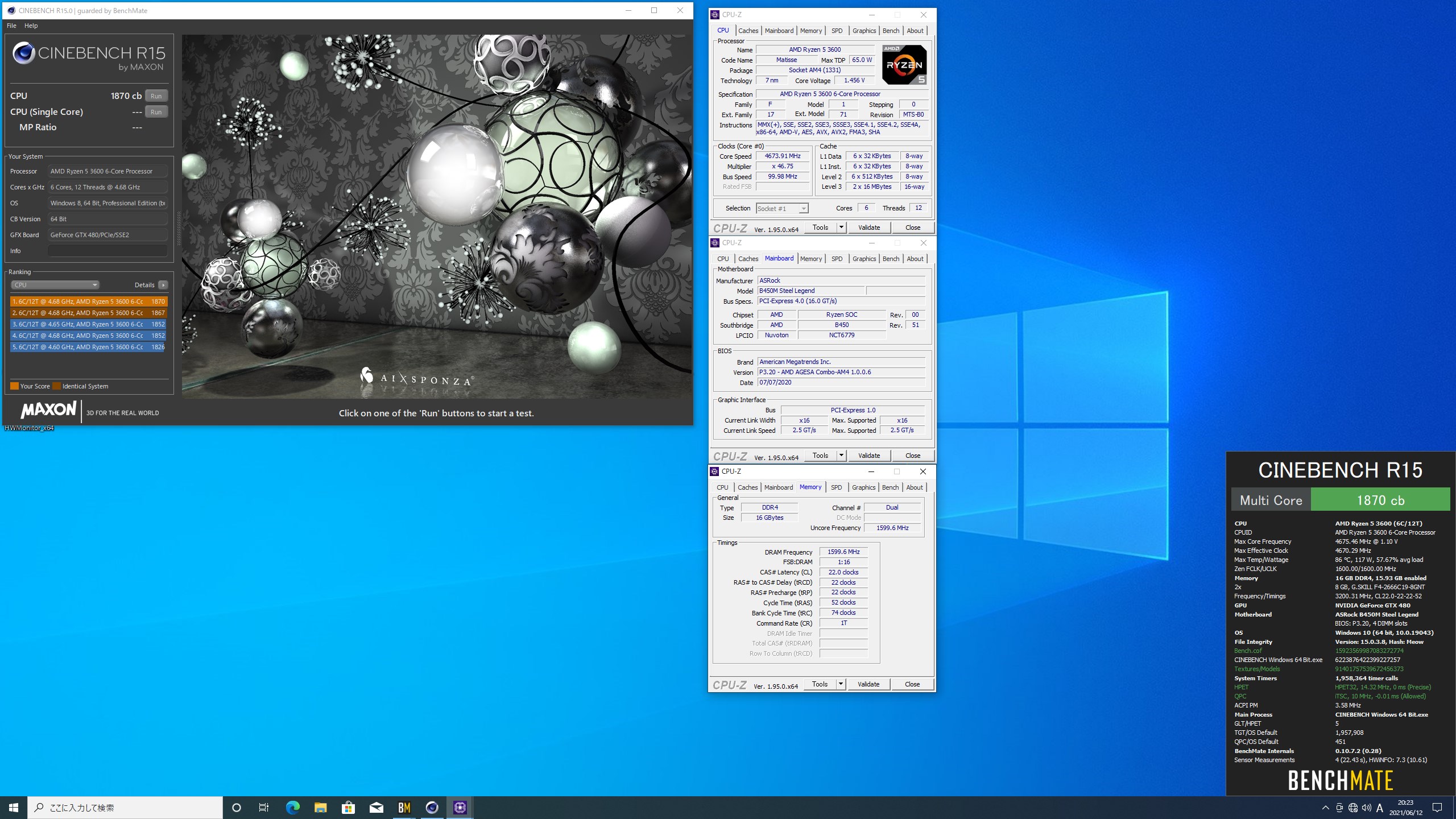
Task: Open Cortana circle icon in taskbar
Action: pos(237,807)
